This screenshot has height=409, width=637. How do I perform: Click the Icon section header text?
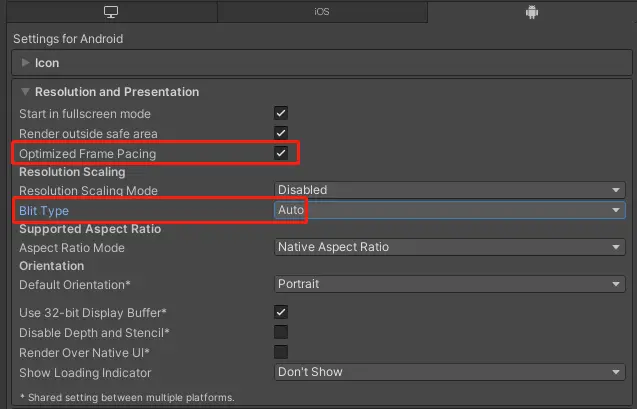(47, 63)
